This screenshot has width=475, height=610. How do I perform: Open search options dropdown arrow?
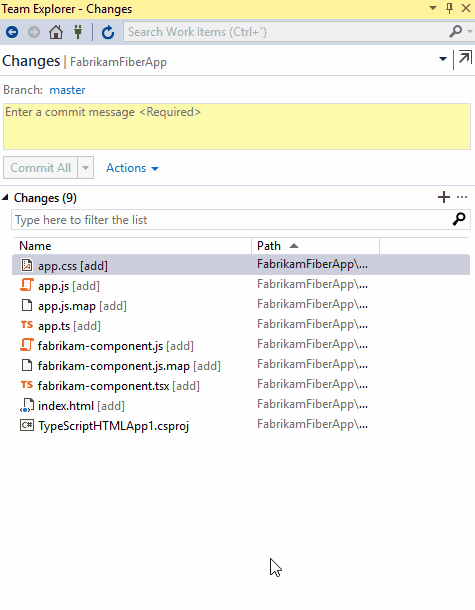click(x=469, y=32)
